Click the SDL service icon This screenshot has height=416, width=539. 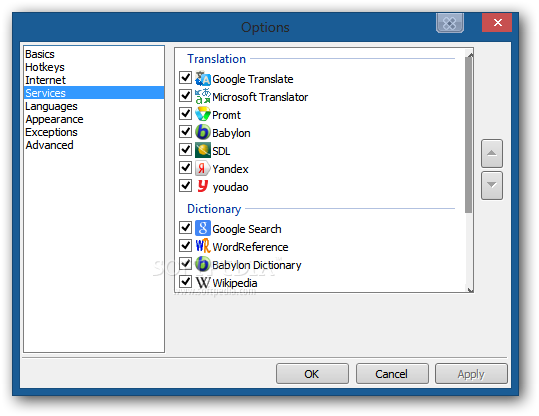(203, 151)
